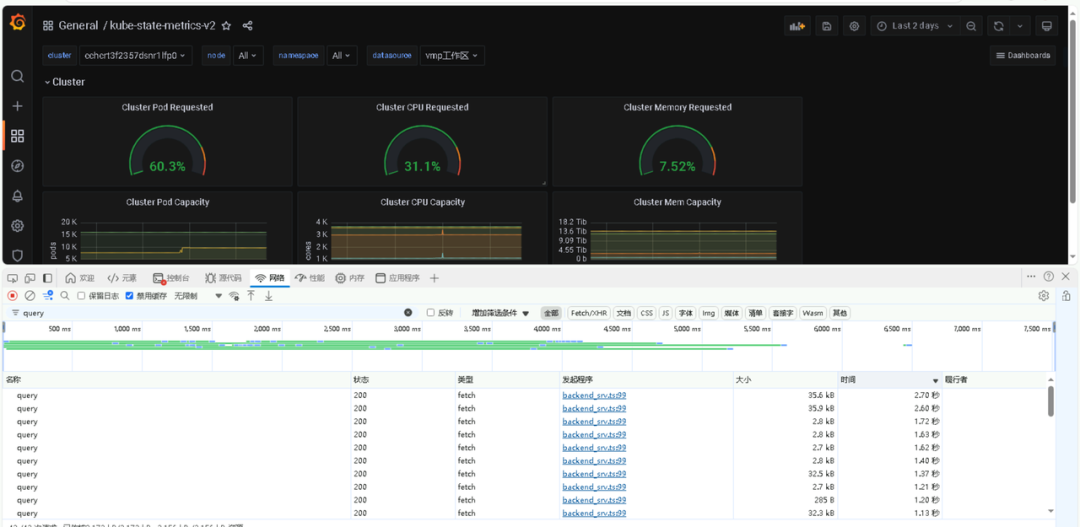
Task: Filter requests by Fetch/XHR type
Action: click(x=588, y=313)
